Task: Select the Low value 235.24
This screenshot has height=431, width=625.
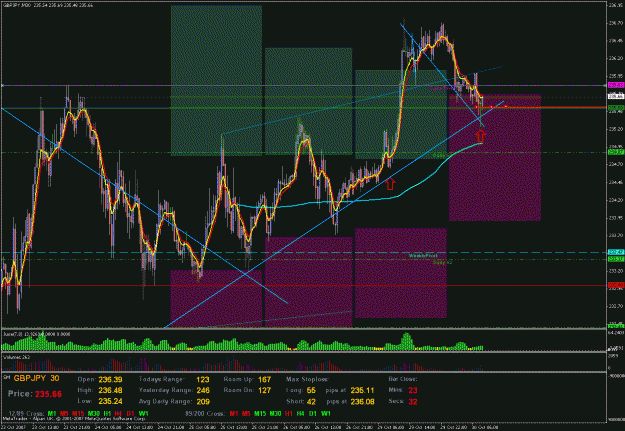Action: 110,401
